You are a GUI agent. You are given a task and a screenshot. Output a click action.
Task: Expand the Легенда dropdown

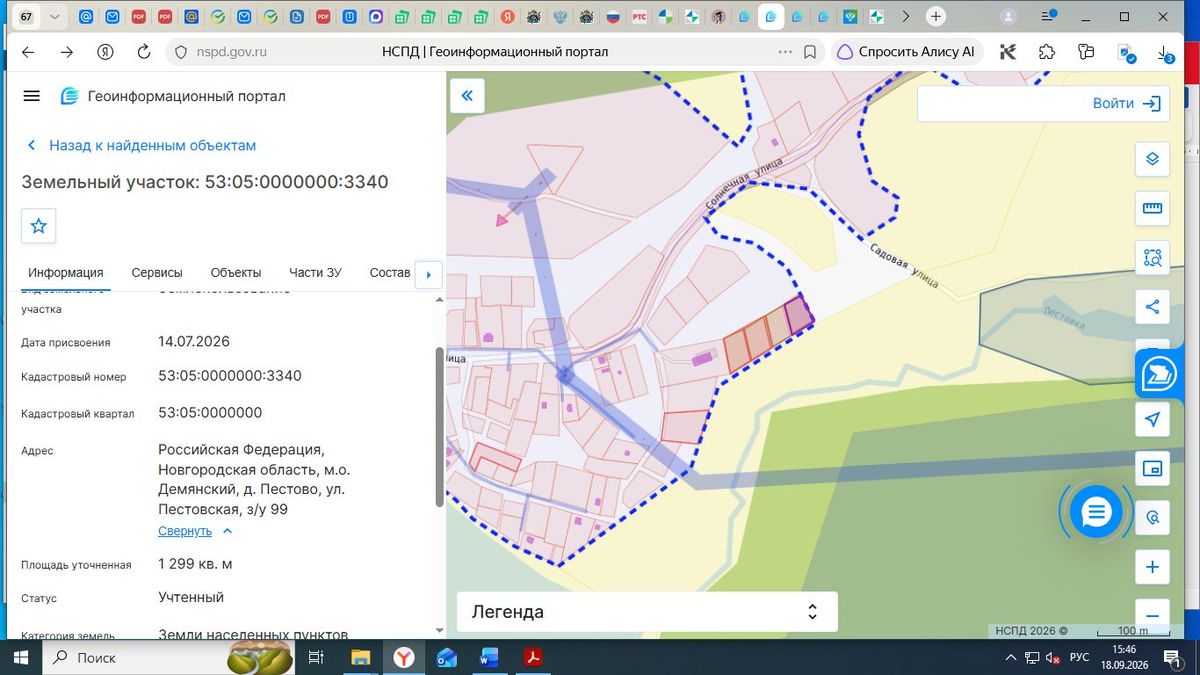click(x=647, y=612)
